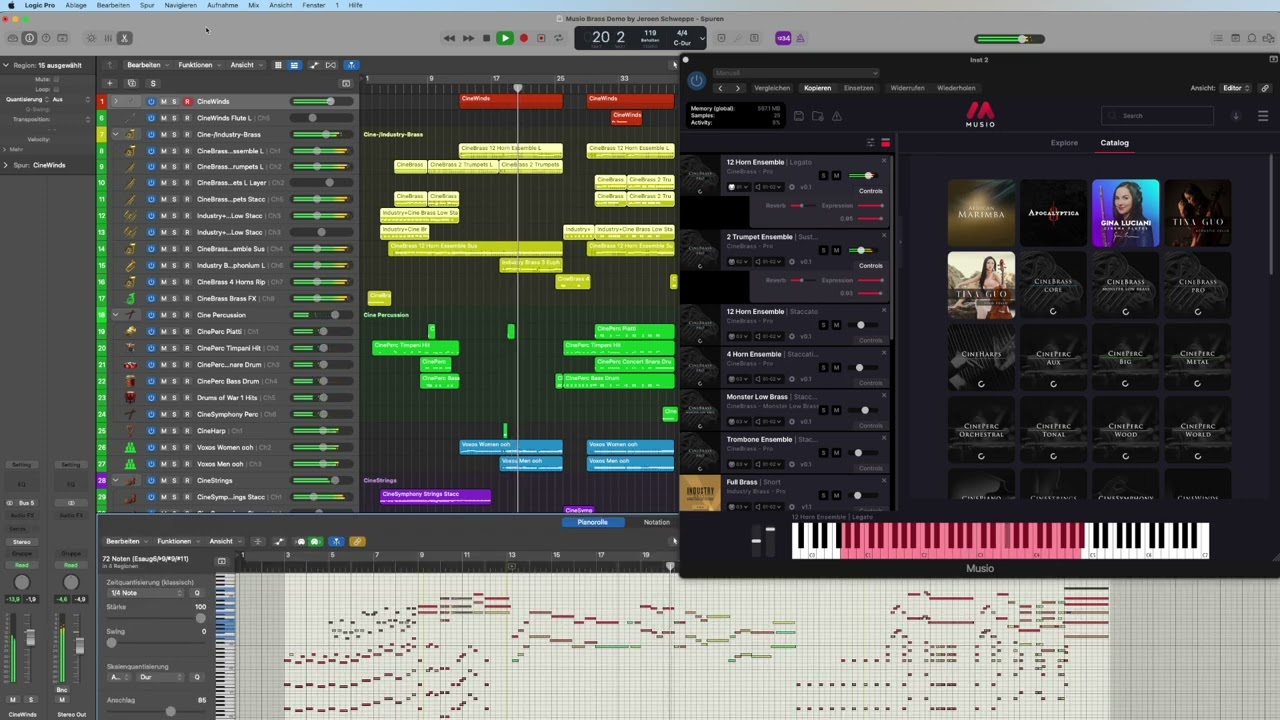Click the Einsetzen button in plugin header
This screenshot has height=720, width=1280.
pos(858,88)
